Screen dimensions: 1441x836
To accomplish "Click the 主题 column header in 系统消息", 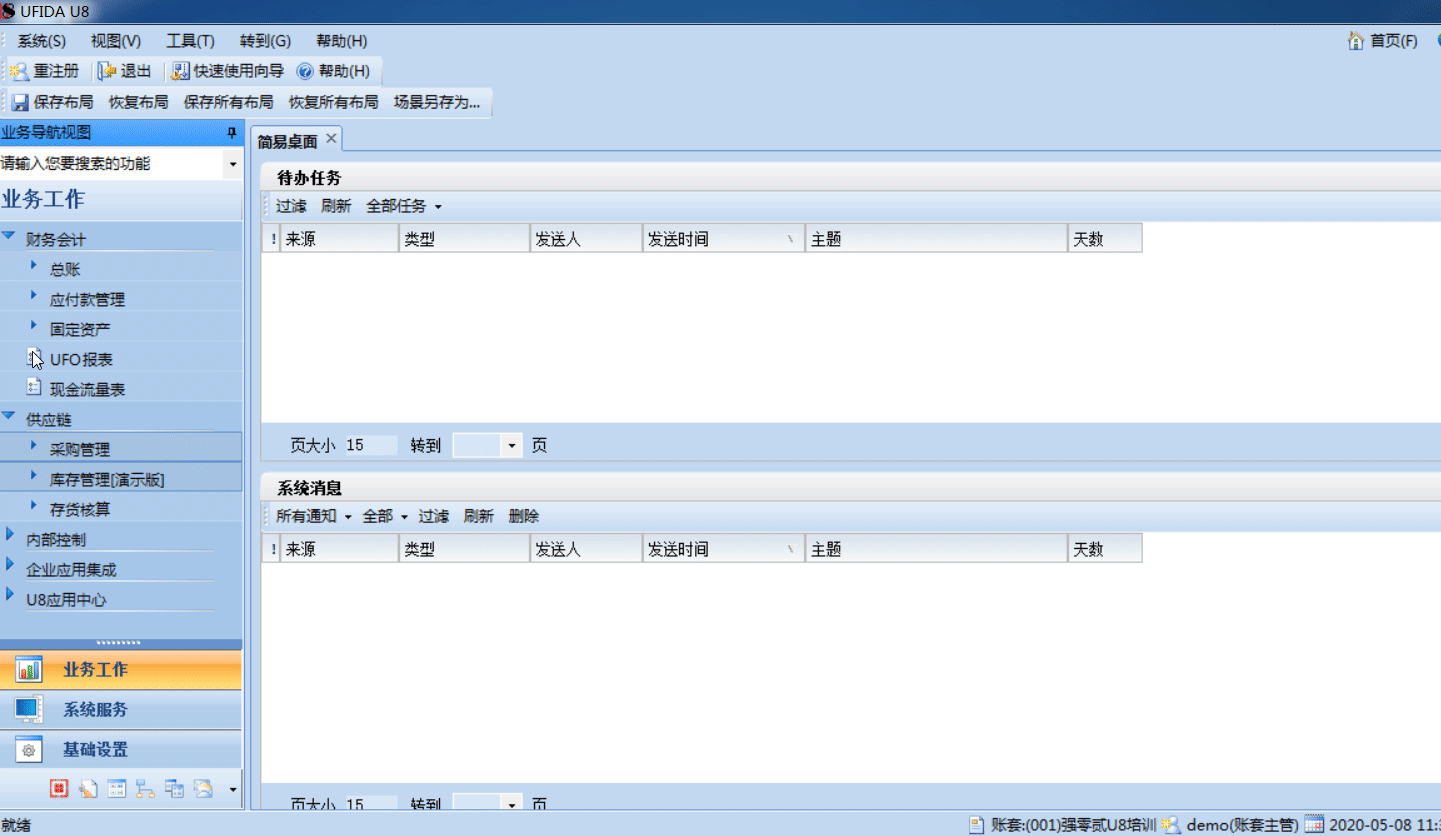I will pyautogui.click(x=936, y=550).
